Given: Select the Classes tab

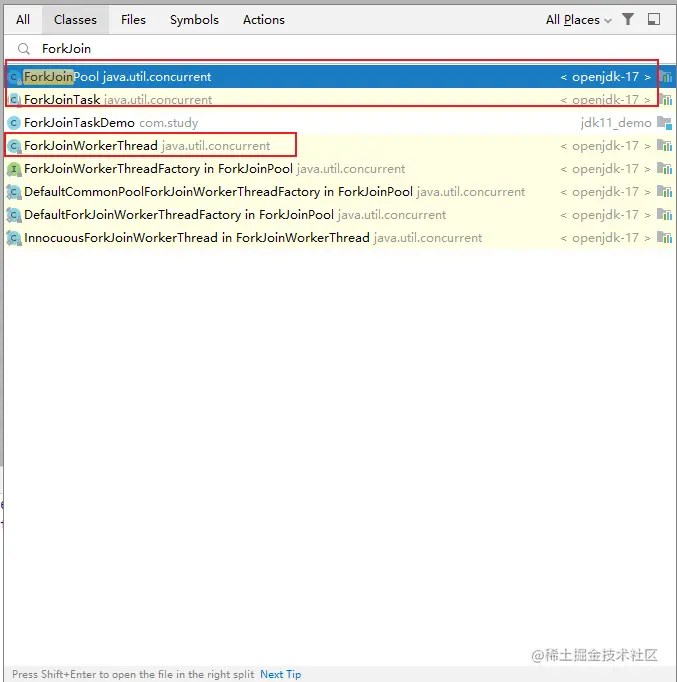Looking at the screenshot, I should tap(75, 20).
